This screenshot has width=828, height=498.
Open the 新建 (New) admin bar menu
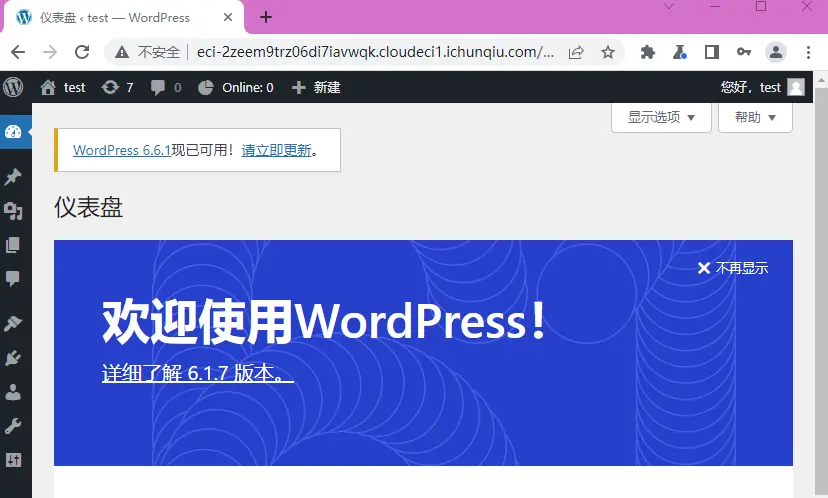point(316,87)
